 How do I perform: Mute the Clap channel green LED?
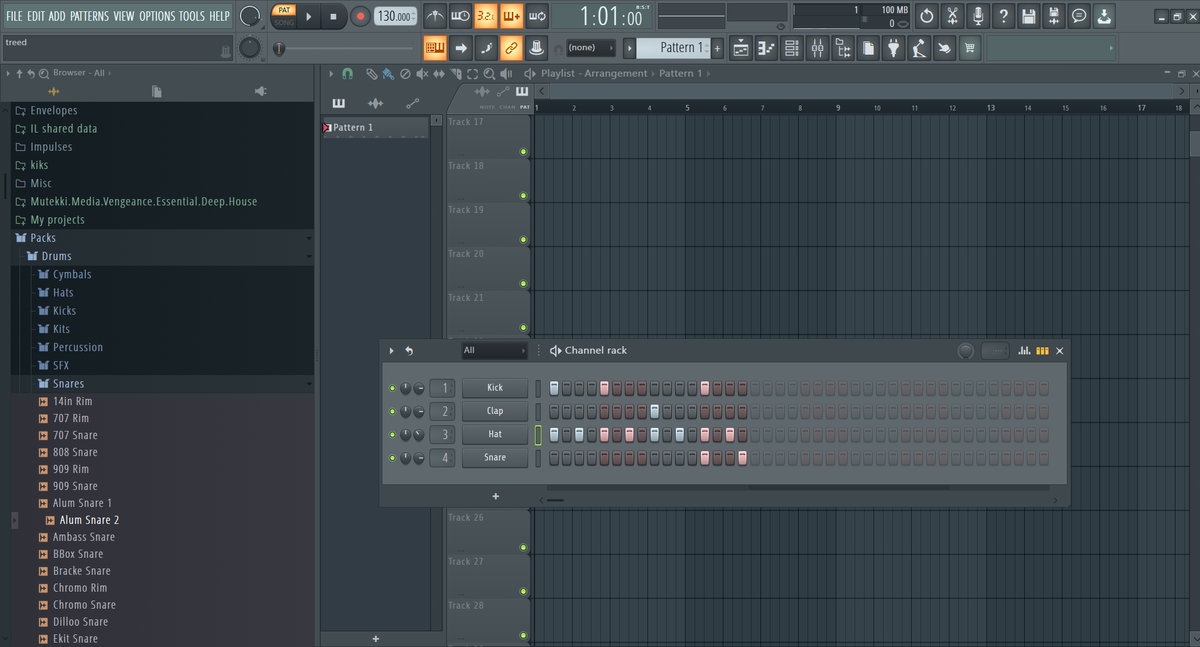point(392,411)
